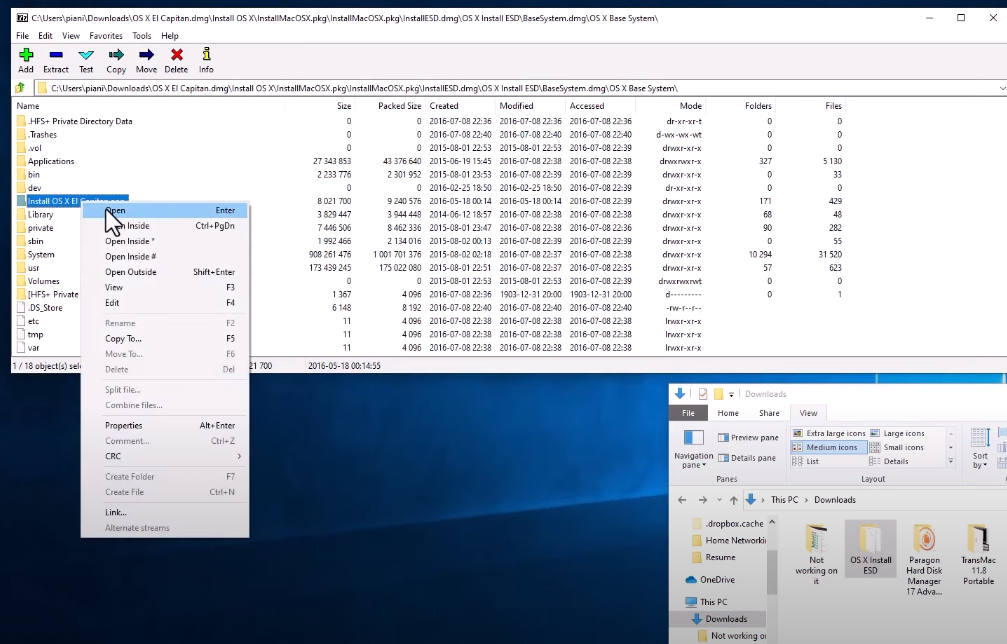
Task: Go up one folder level in 7-Zip
Action: point(20,88)
